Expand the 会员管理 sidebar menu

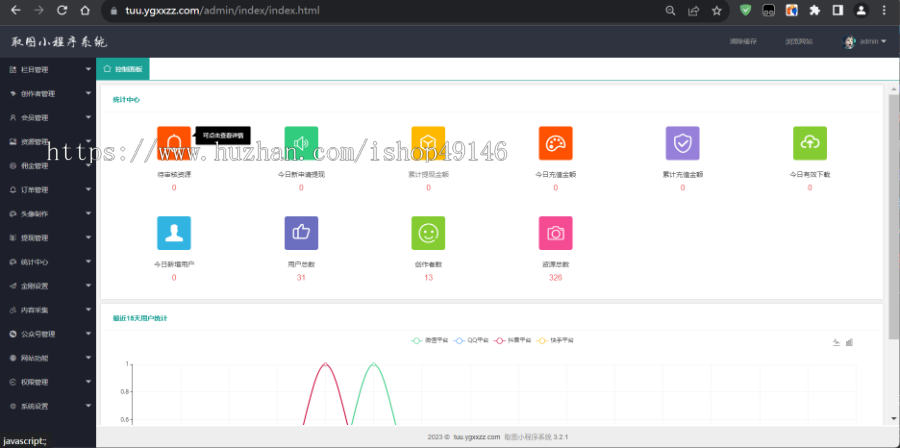(48, 118)
